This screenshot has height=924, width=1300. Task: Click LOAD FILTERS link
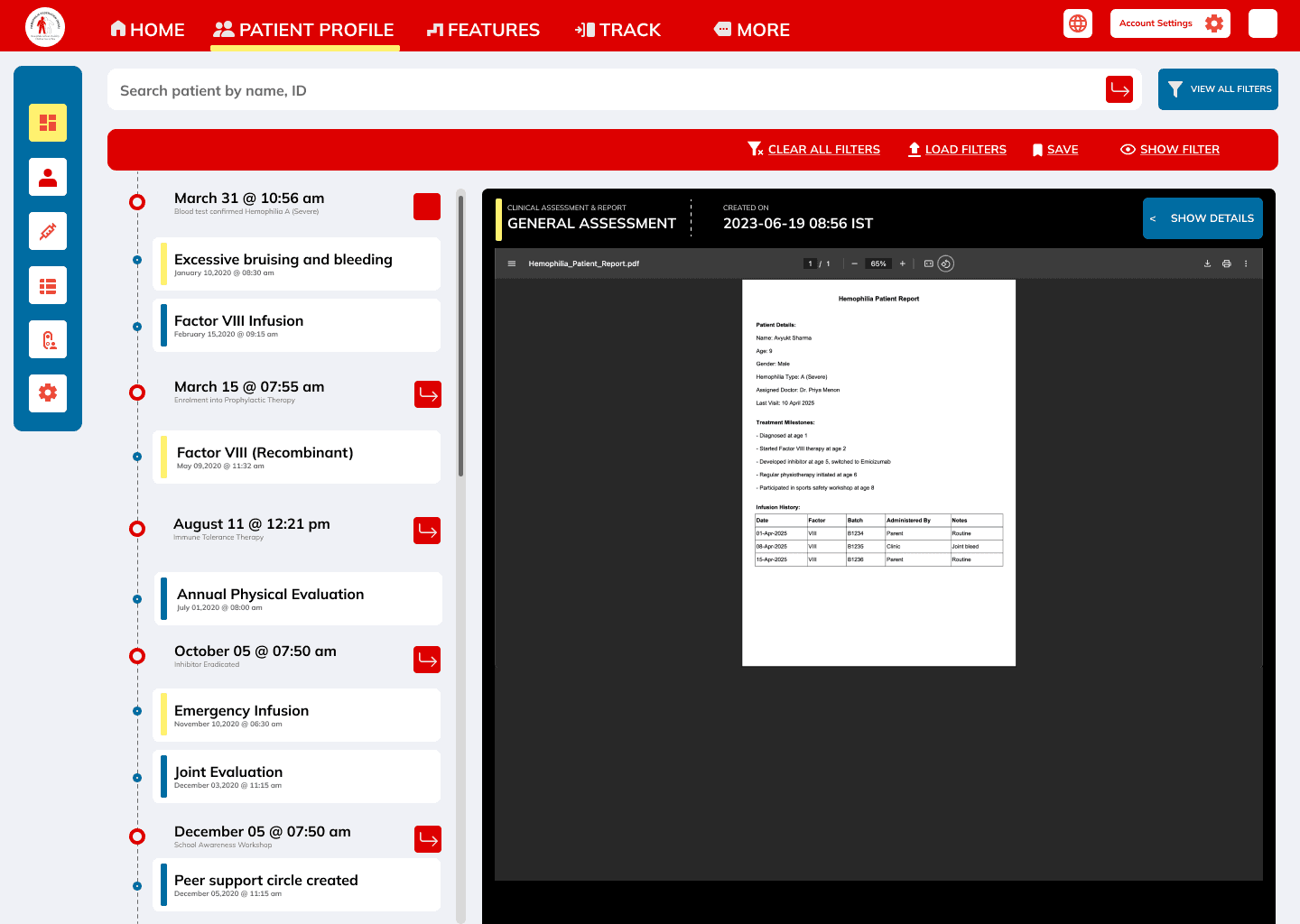[x=957, y=149]
